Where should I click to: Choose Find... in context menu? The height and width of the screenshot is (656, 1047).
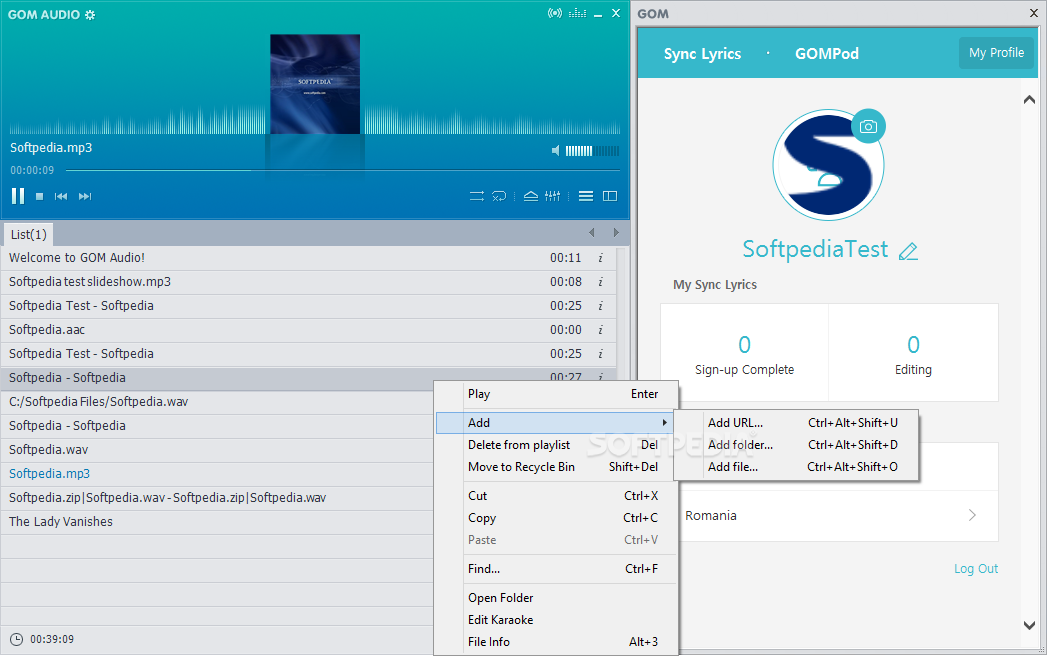coord(557,569)
